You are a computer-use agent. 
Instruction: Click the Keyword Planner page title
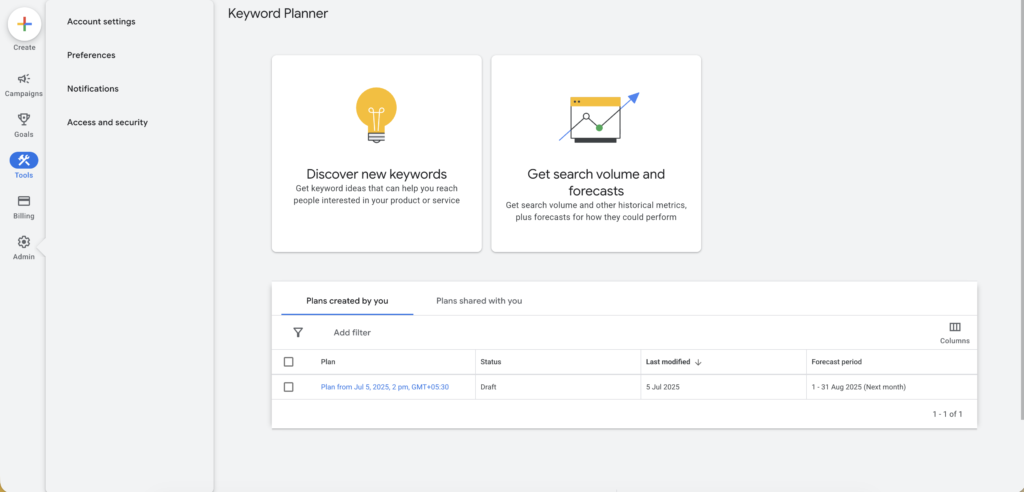(x=278, y=13)
